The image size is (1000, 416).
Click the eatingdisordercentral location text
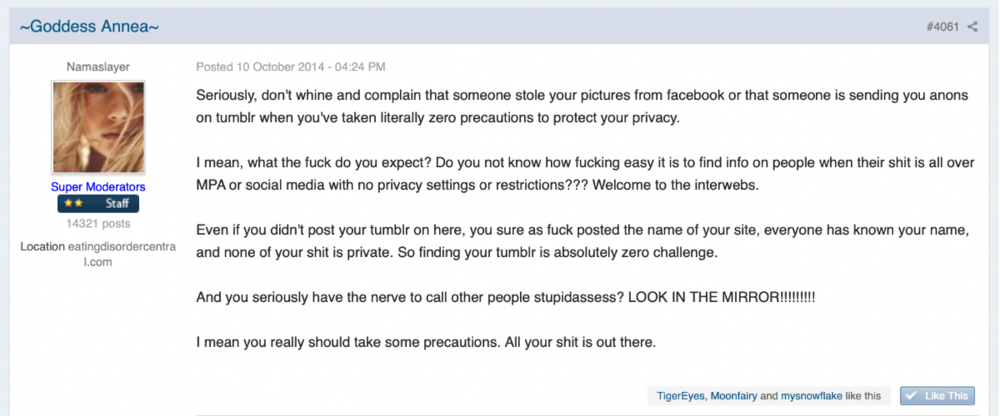121,254
